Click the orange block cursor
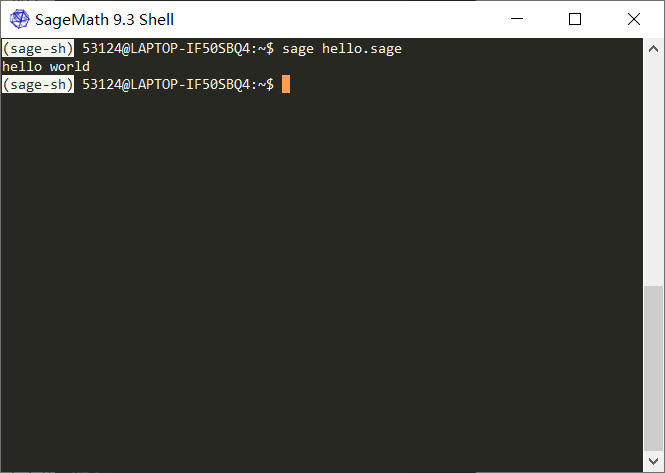This screenshot has height=473, width=665. click(286, 84)
